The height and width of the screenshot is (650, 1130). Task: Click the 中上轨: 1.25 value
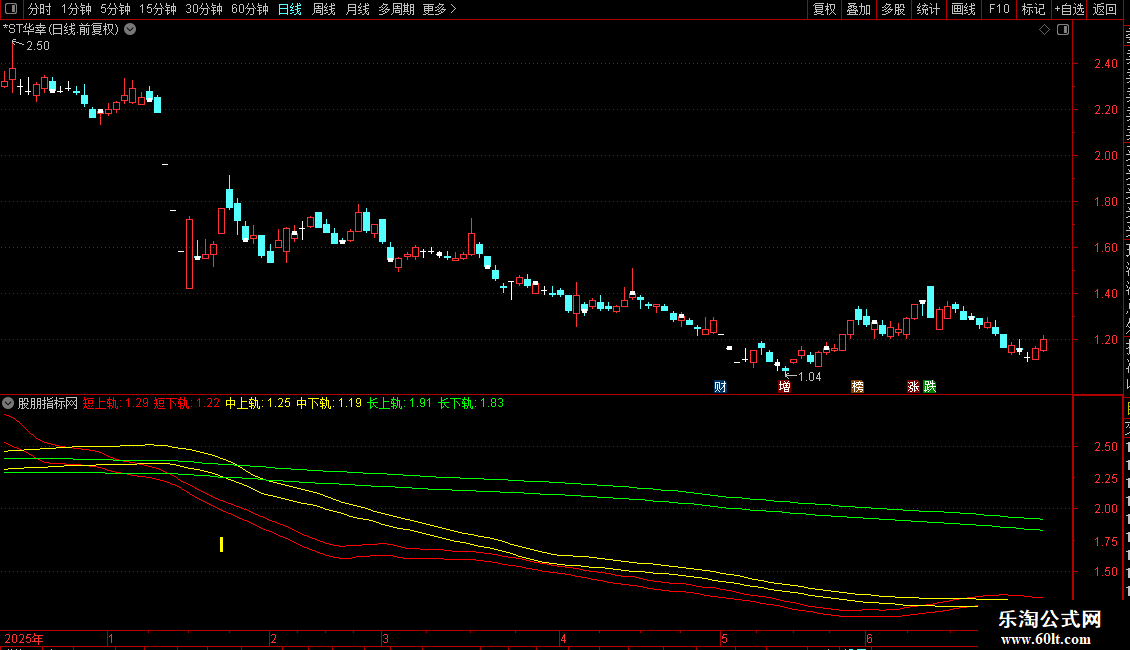click(x=258, y=403)
